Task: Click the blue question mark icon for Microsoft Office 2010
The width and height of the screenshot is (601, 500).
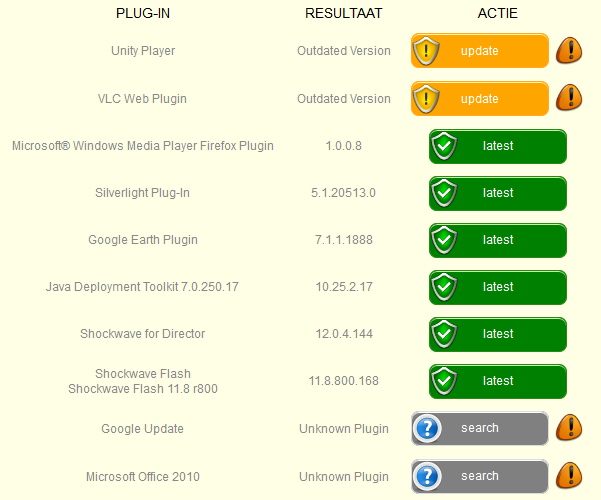Action: pyautogui.click(x=427, y=476)
